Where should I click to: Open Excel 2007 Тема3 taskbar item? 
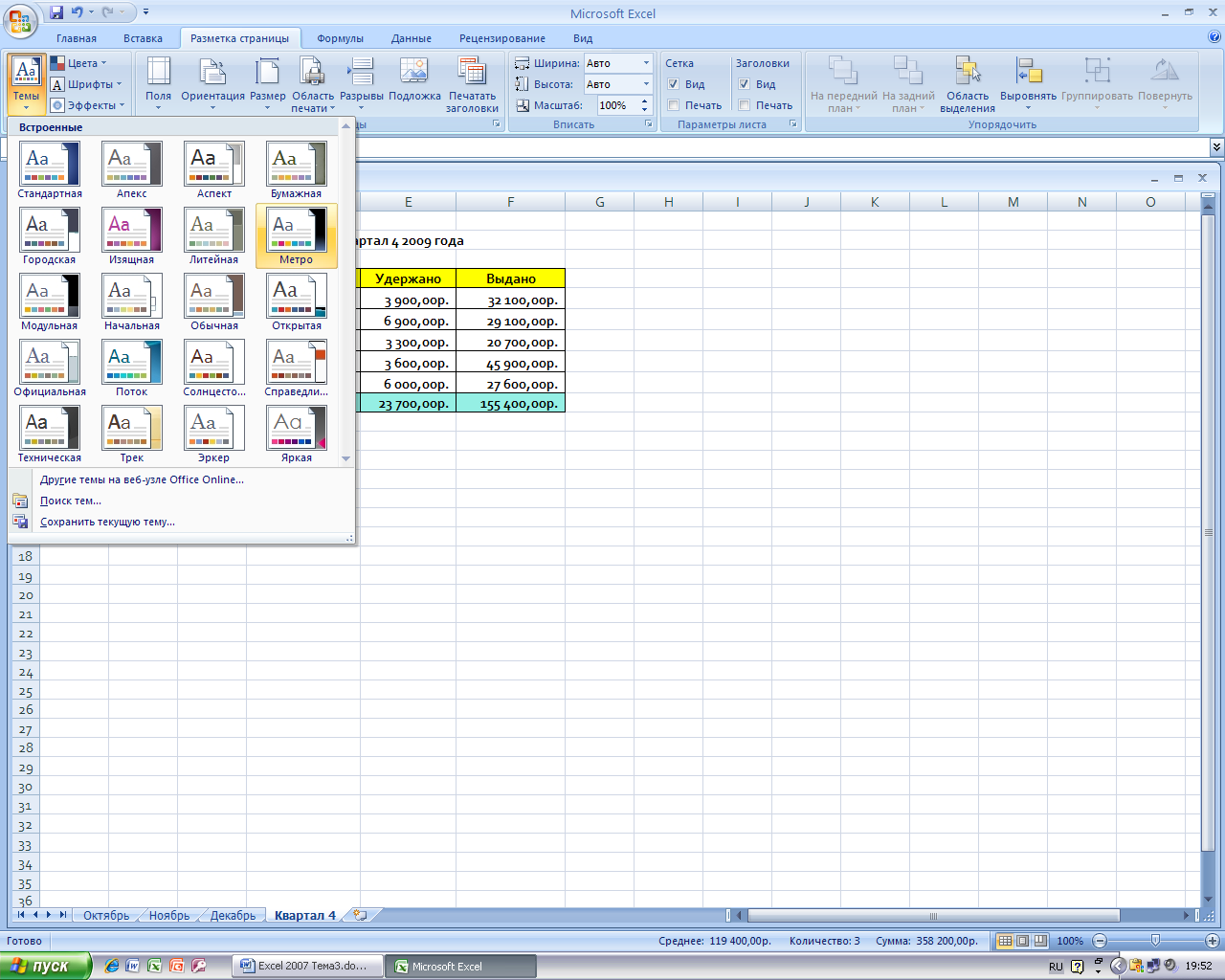pos(306,966)
